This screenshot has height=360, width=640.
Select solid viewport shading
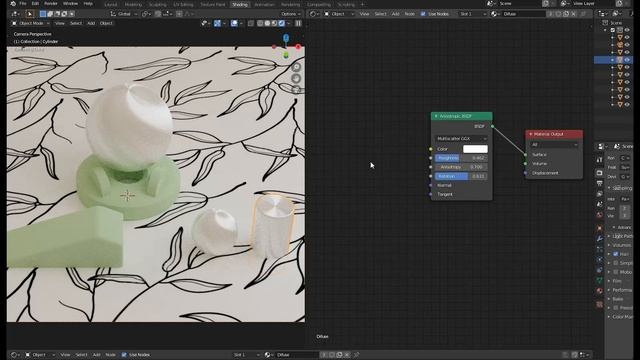(267, 23)
